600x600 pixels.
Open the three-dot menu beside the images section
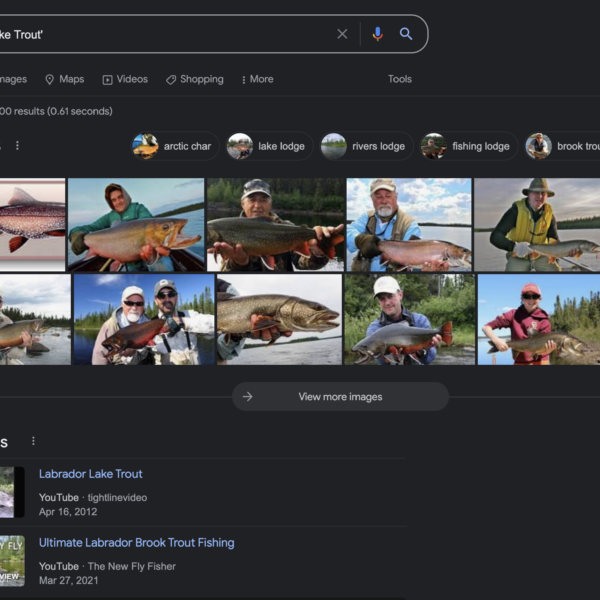click(17, 146)
